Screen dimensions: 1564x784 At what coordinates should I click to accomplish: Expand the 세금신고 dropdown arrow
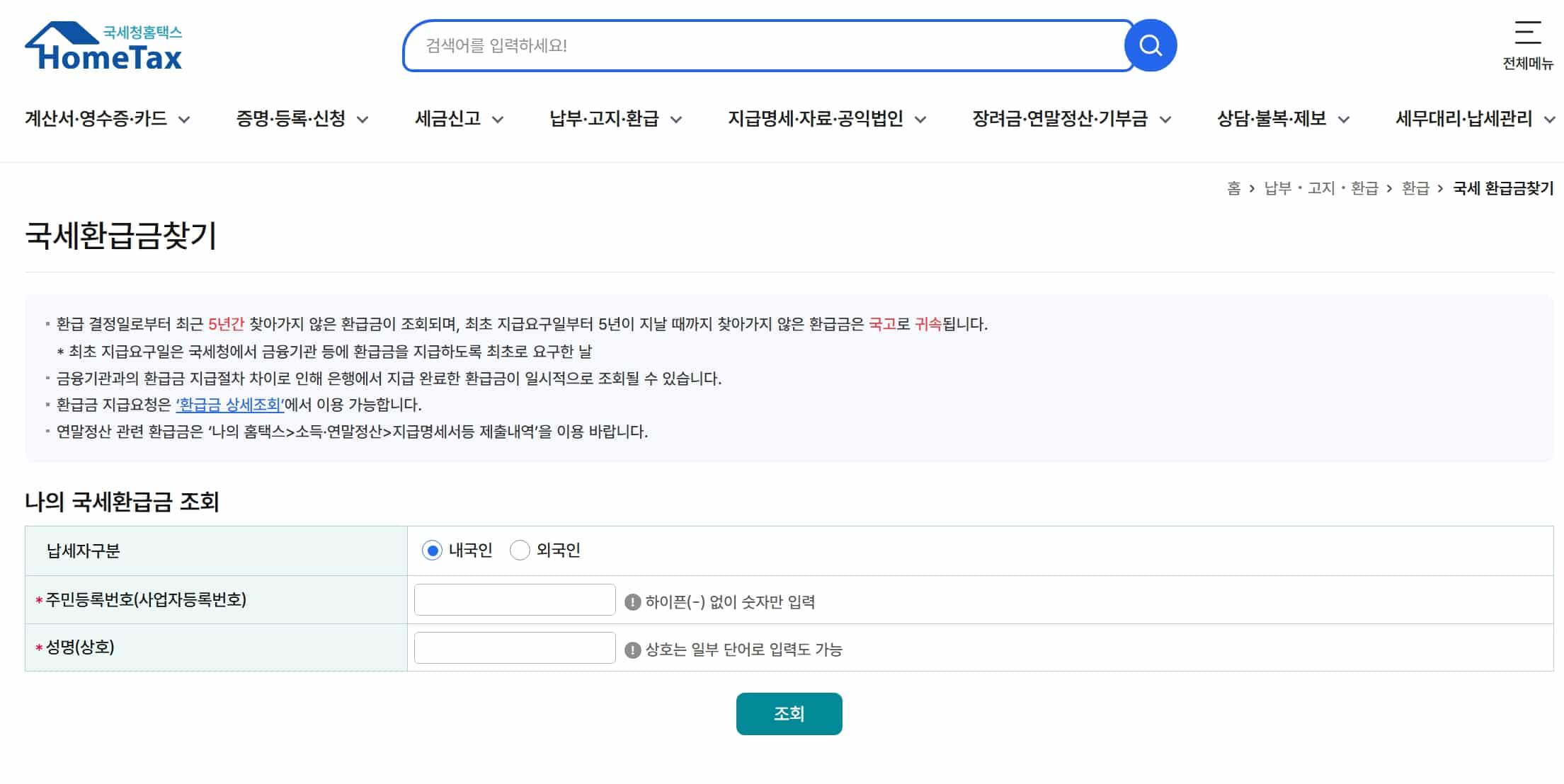point(498,120)
